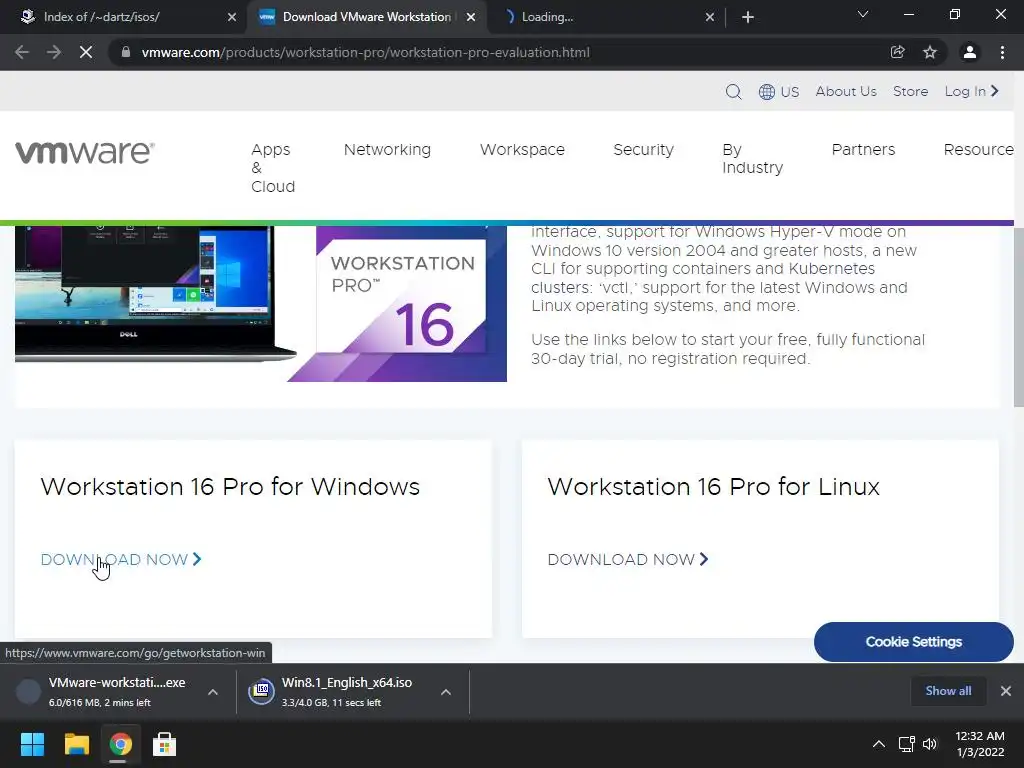The height and width of the screenshot is (768, 1024).
Task: Click the Cookie Settings button
Action: 914,642
